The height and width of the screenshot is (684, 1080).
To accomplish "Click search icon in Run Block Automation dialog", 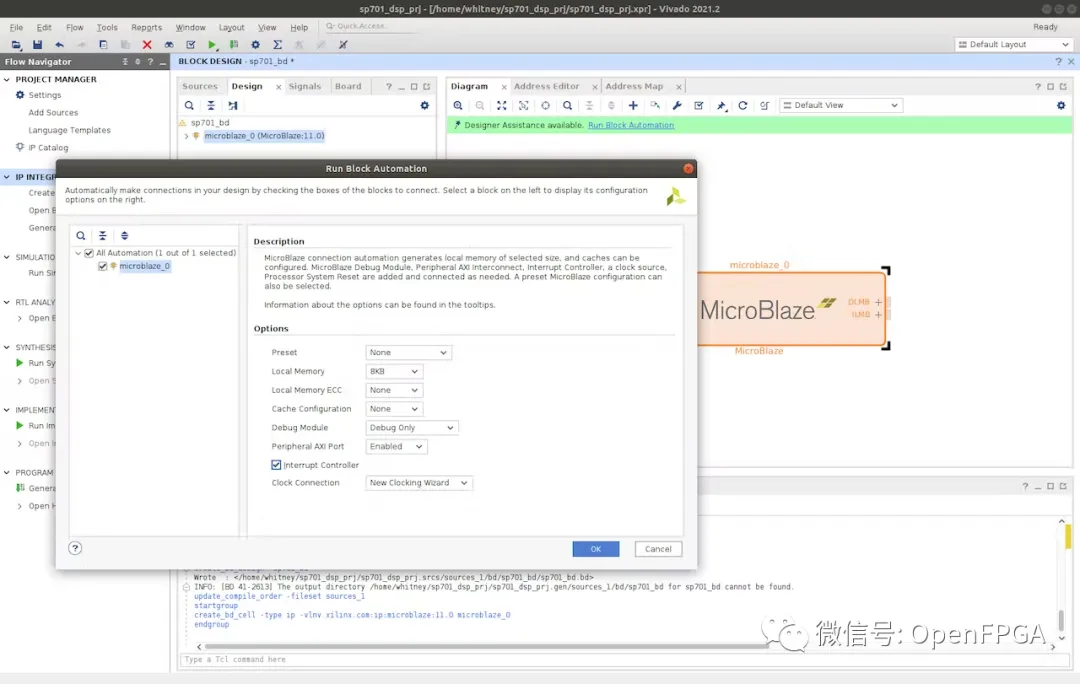I will (x=81, y=236).
